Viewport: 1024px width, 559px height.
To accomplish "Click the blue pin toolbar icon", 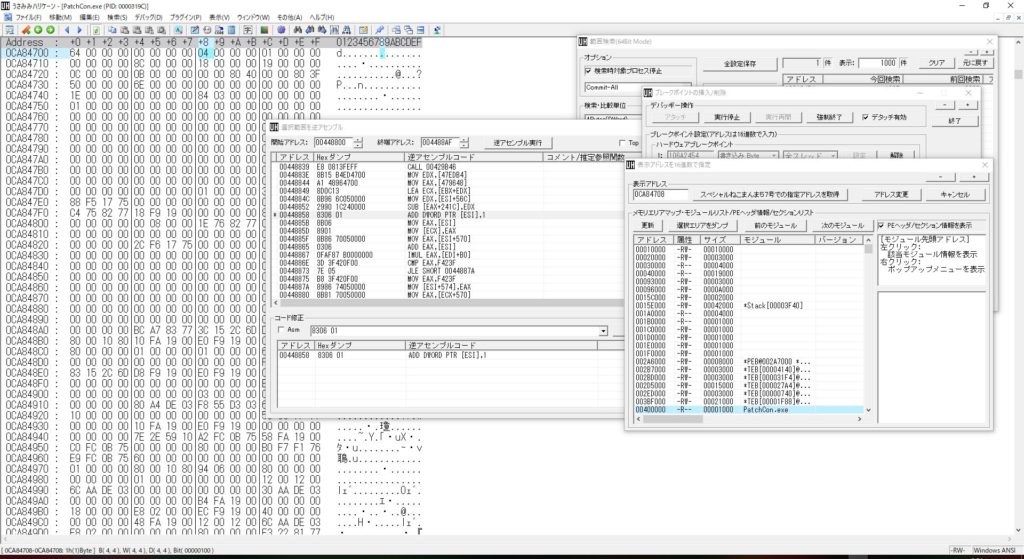I will coord(379,30).
